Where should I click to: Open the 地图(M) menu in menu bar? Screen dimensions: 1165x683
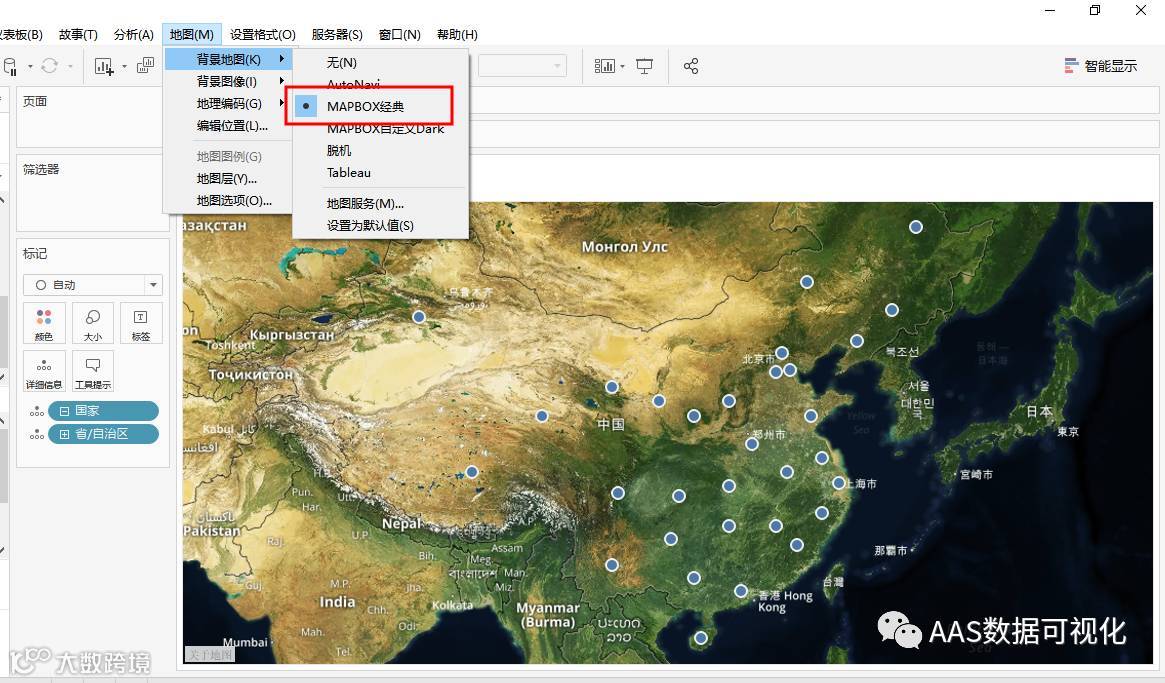(x=192, y=34)
